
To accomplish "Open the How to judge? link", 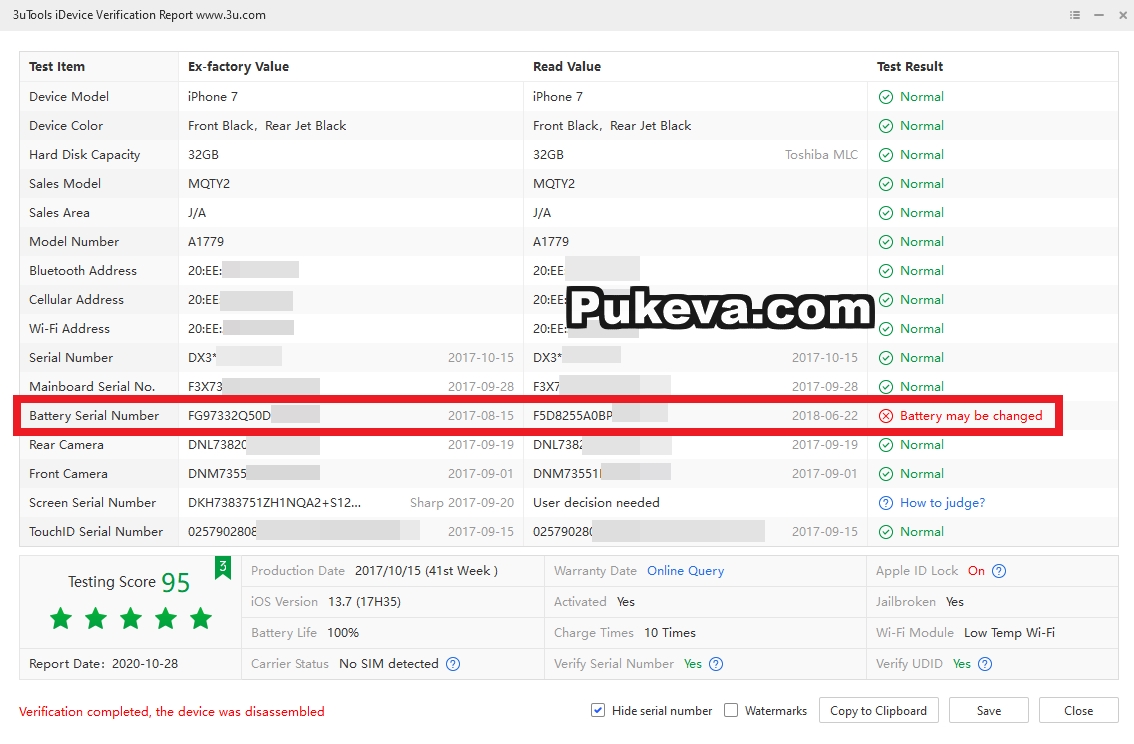I will (x=942, y=503).
